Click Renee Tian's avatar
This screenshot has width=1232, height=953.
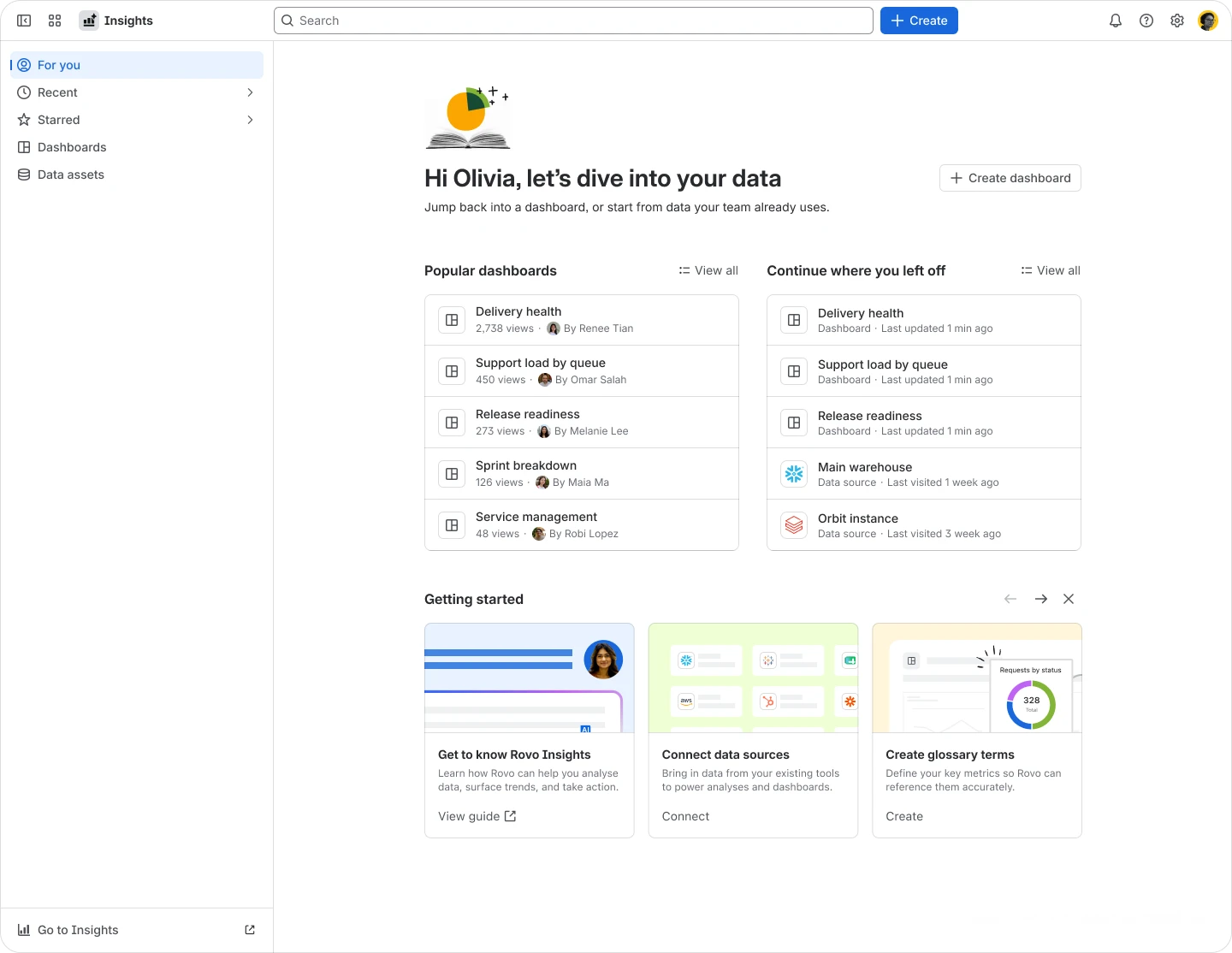(554, 329)
